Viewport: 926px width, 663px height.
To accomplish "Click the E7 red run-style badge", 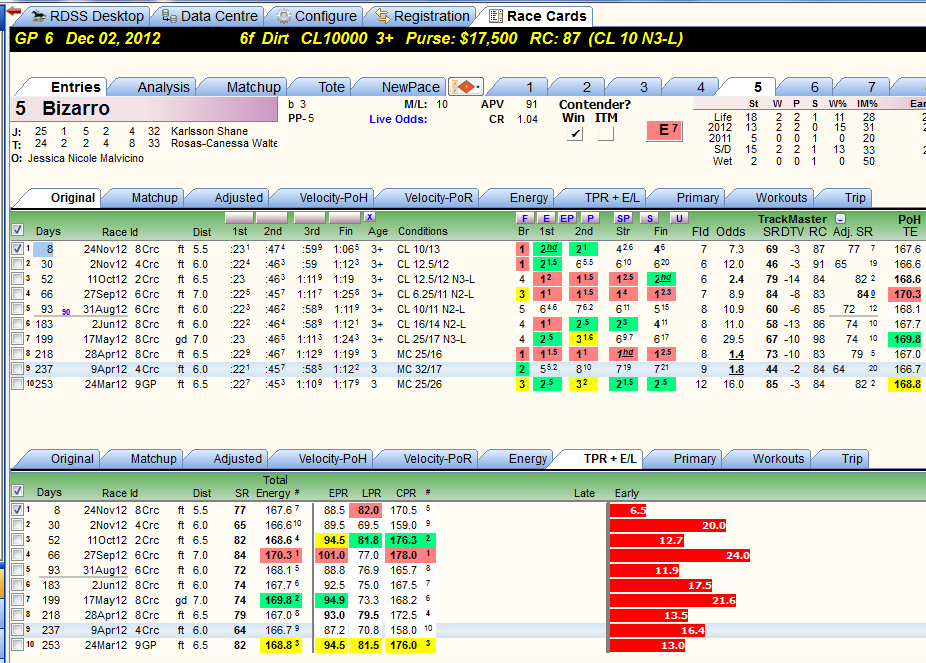I will click(x=664, y=130).
